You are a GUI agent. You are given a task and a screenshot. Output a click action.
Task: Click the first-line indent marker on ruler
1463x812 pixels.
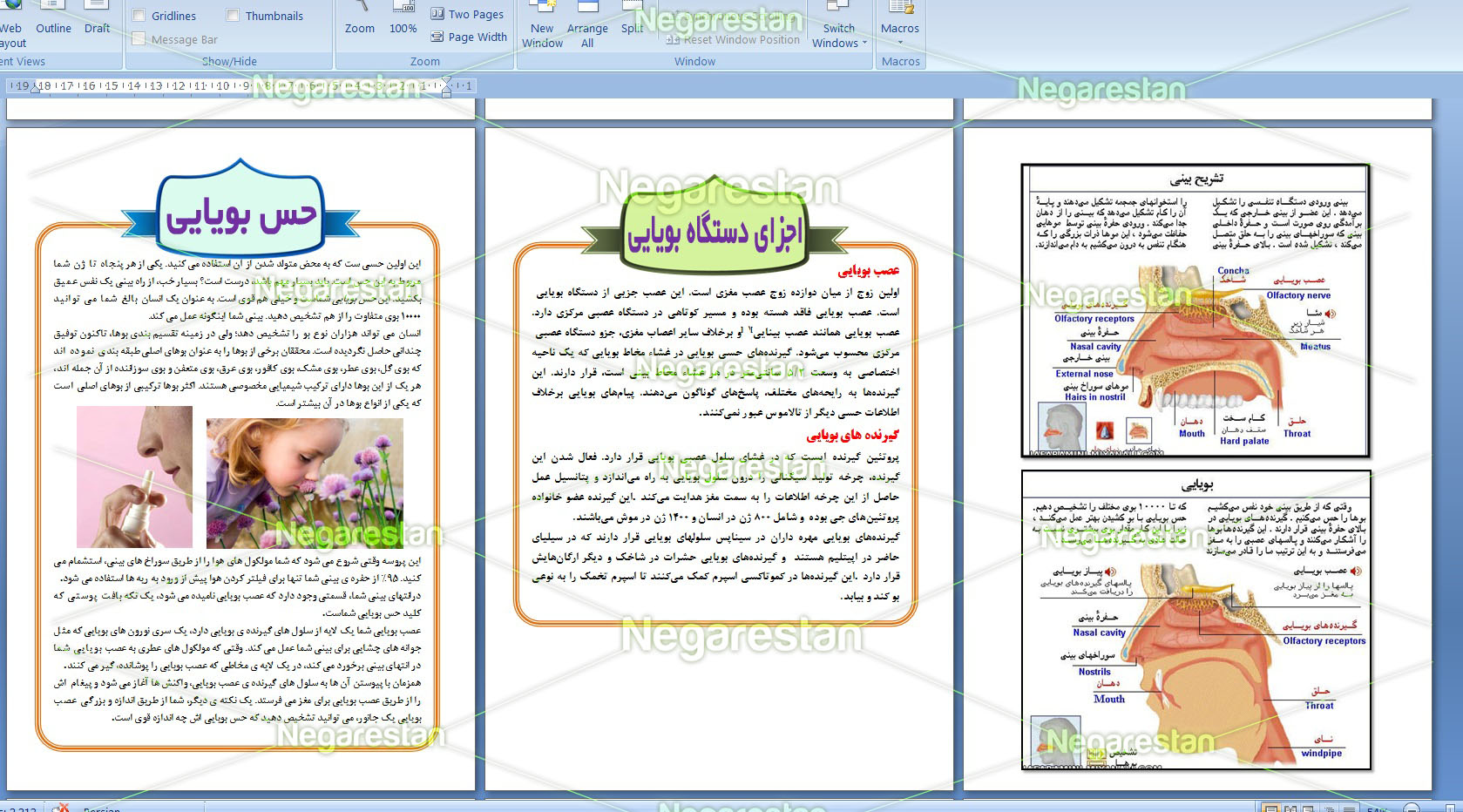(446, 81)
